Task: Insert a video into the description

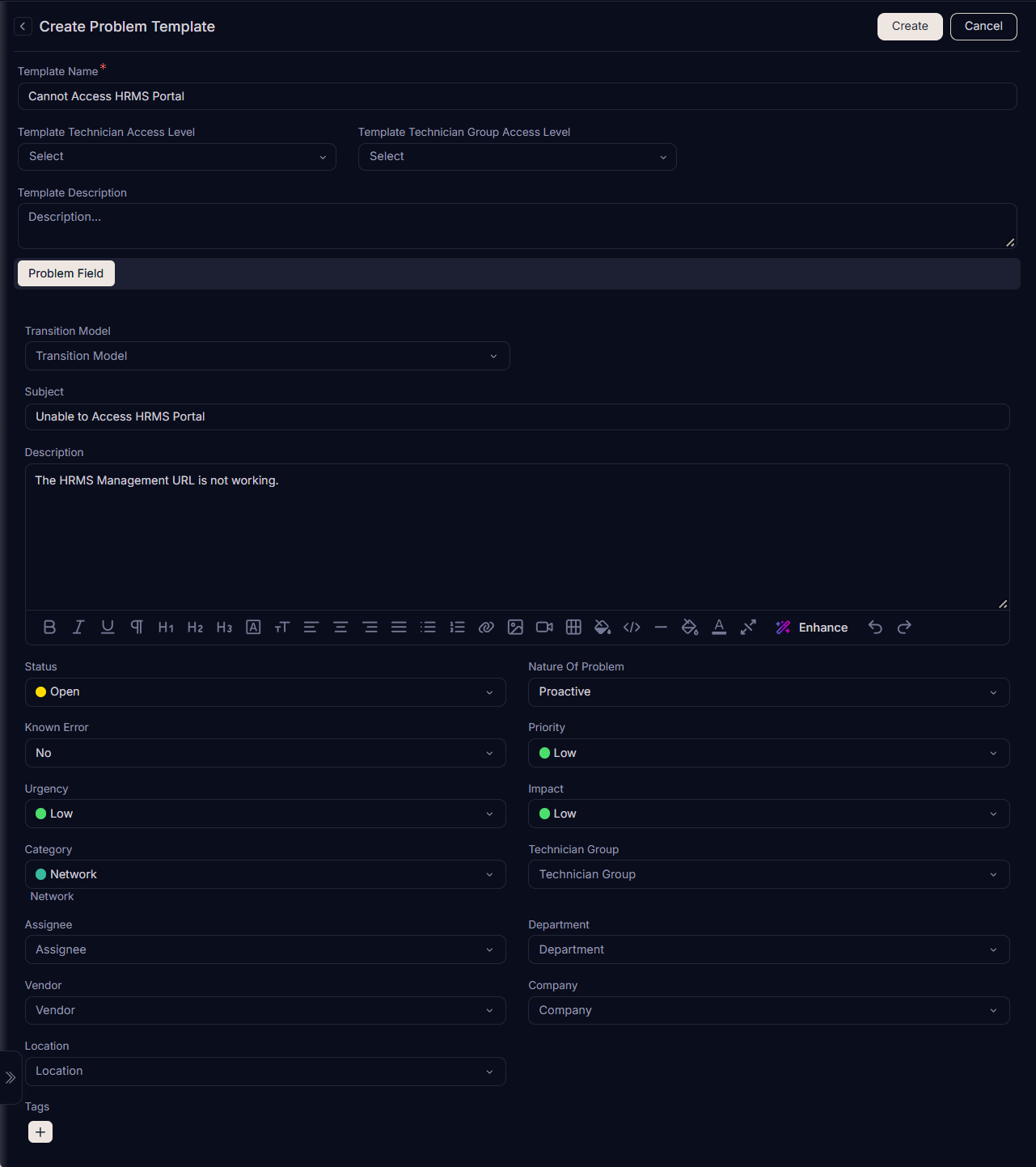Action: [544, 628]
